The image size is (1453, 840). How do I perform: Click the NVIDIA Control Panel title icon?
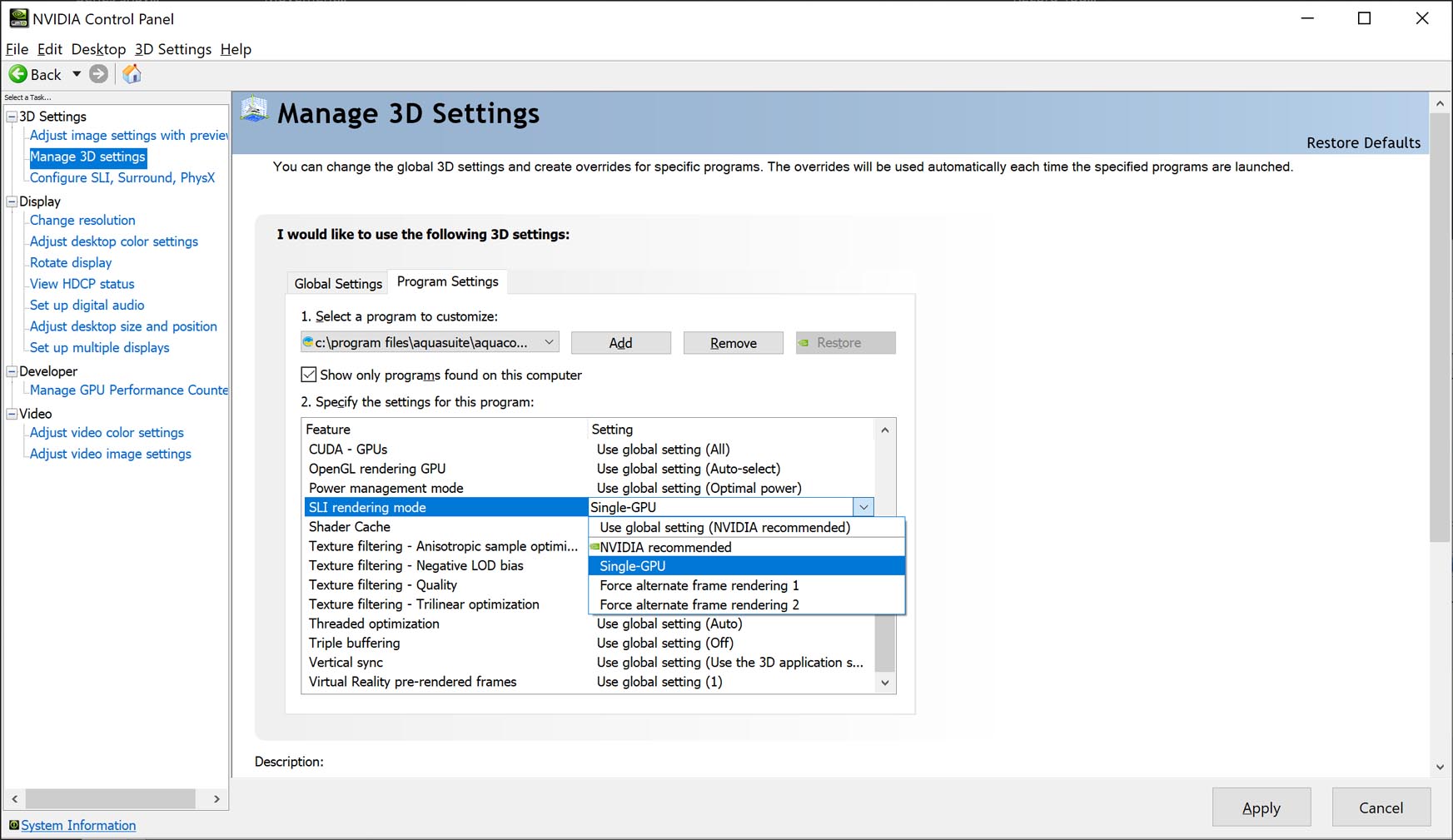pyautogui.click(x=17, y=18)
